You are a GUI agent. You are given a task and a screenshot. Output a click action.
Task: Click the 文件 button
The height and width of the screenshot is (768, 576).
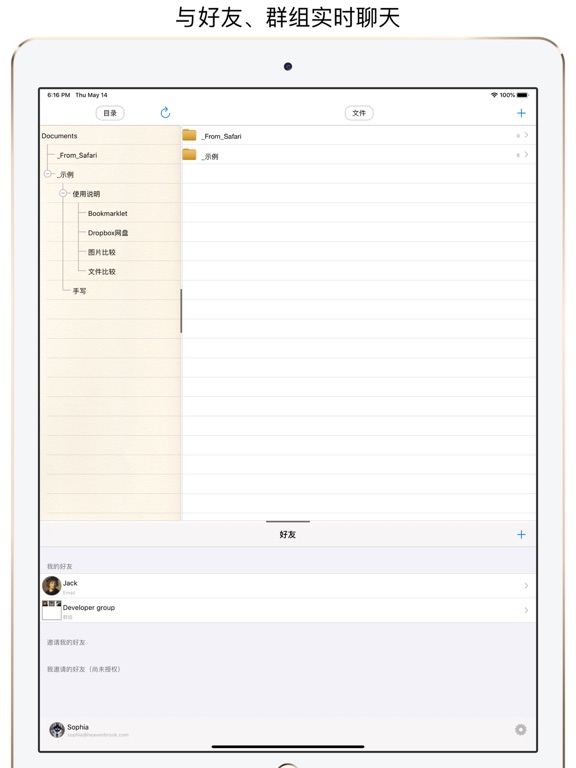click(359, 113)
